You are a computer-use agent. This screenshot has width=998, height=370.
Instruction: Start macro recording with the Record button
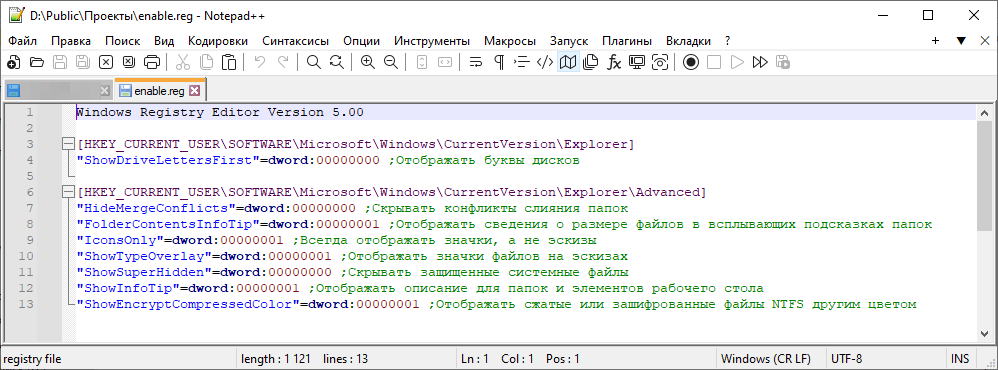[691, 62]
